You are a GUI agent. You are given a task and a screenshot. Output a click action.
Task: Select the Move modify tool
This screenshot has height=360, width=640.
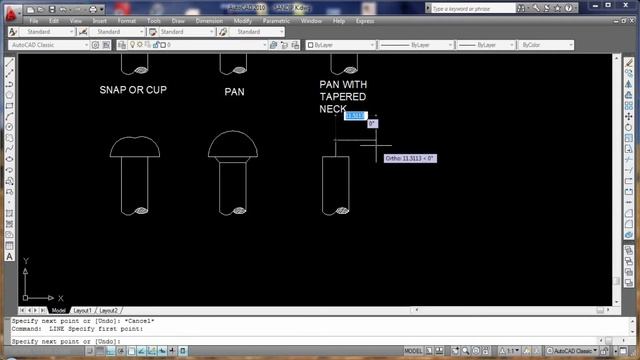point(629,116)
